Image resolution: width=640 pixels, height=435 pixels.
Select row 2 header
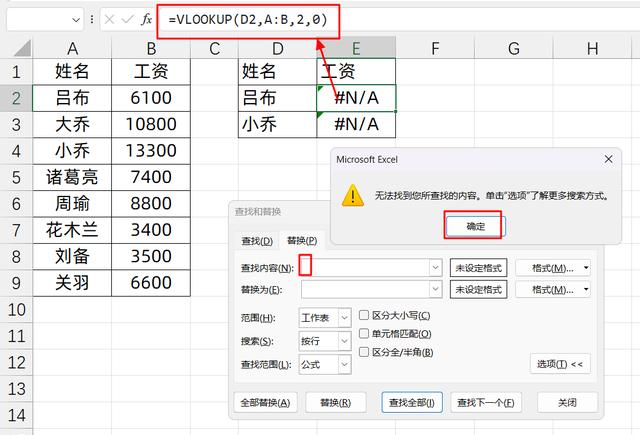pos(16,98)
